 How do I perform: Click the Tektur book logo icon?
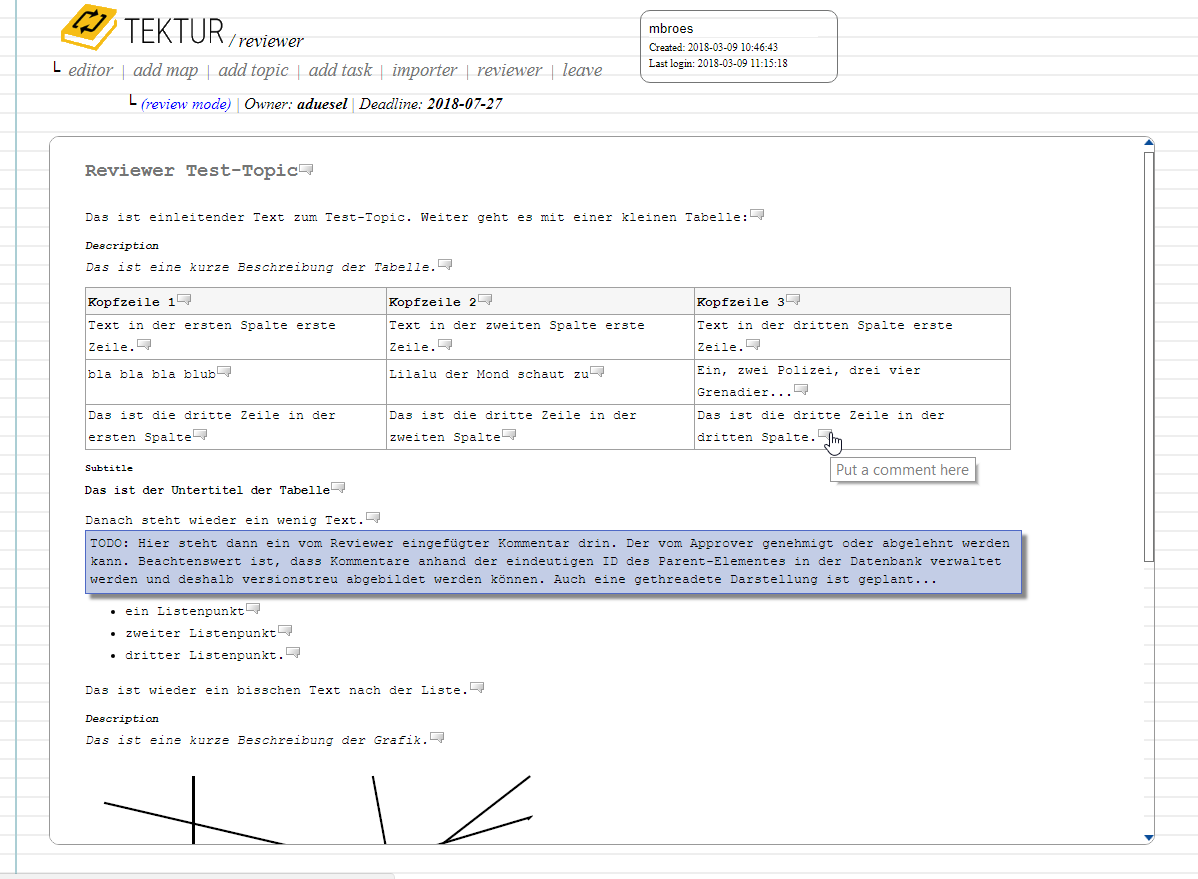point(89,27)
